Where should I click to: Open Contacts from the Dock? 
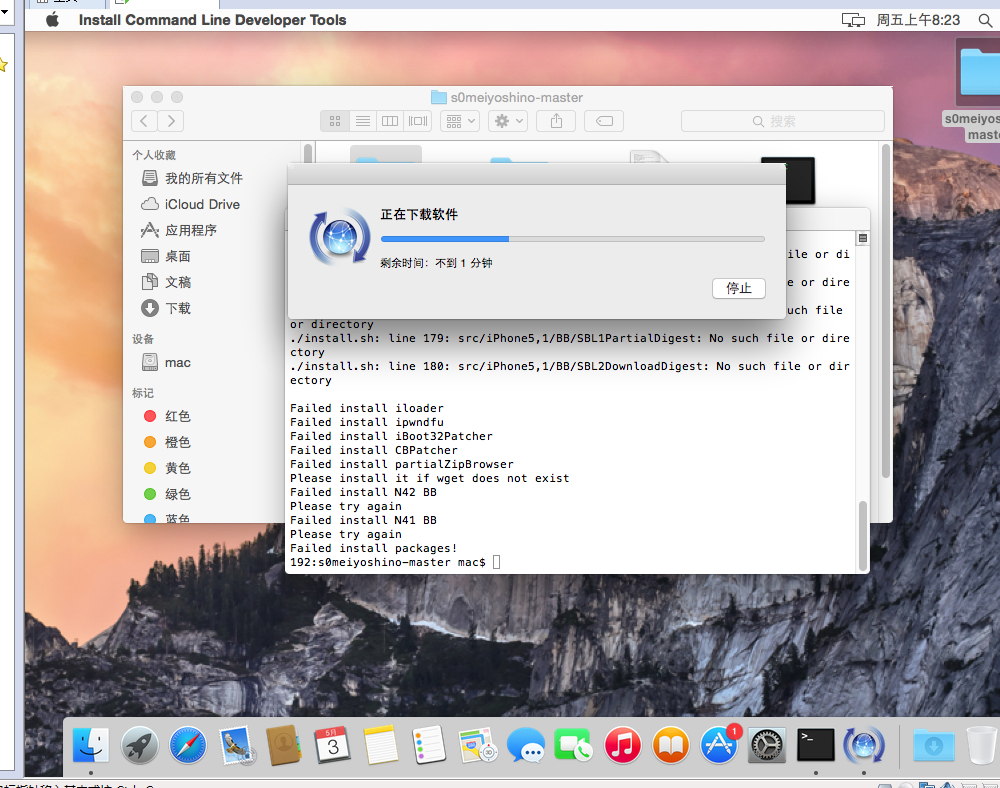pos(284,745)
